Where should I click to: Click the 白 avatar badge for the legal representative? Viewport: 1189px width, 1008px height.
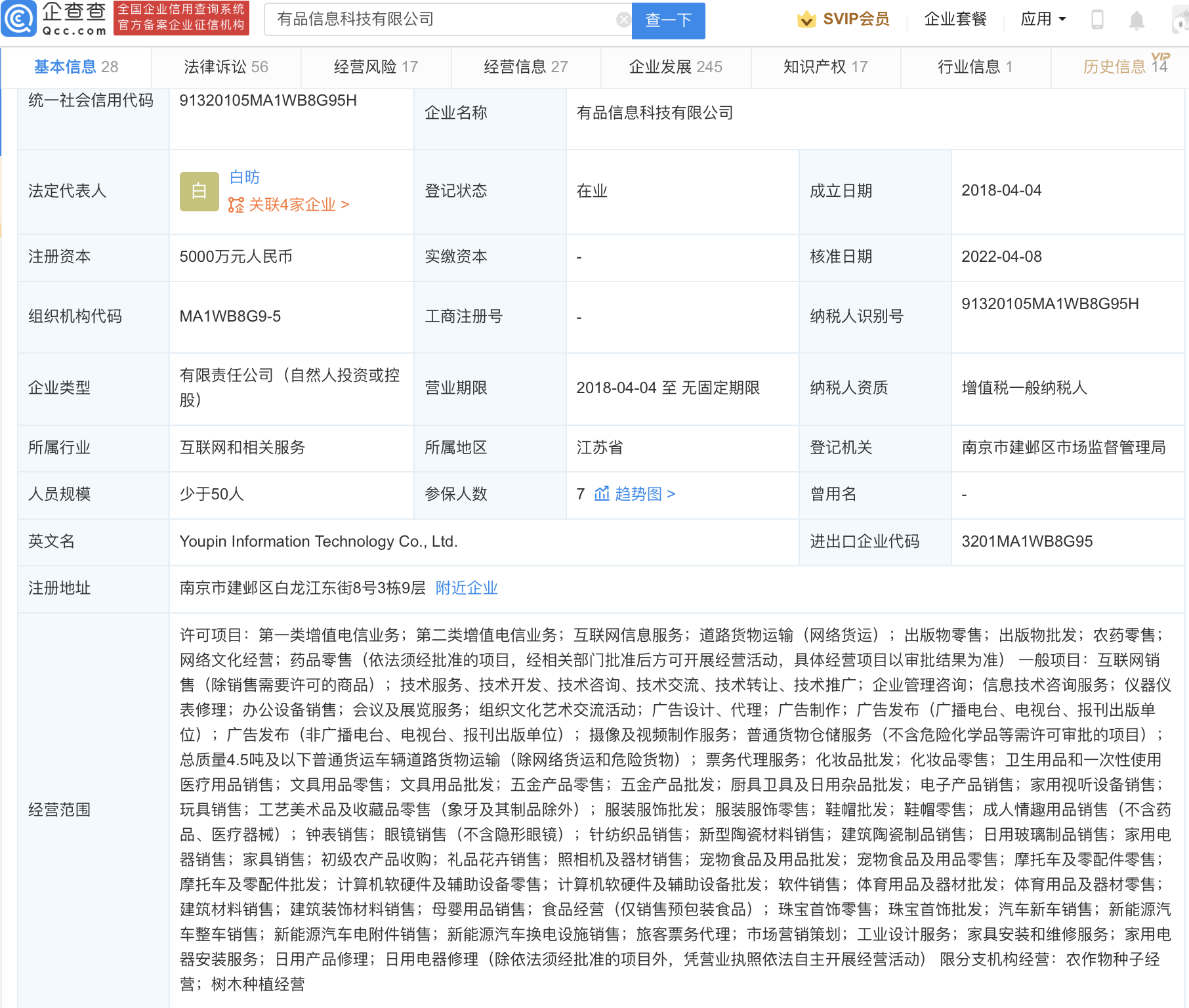tap(199, 192)
